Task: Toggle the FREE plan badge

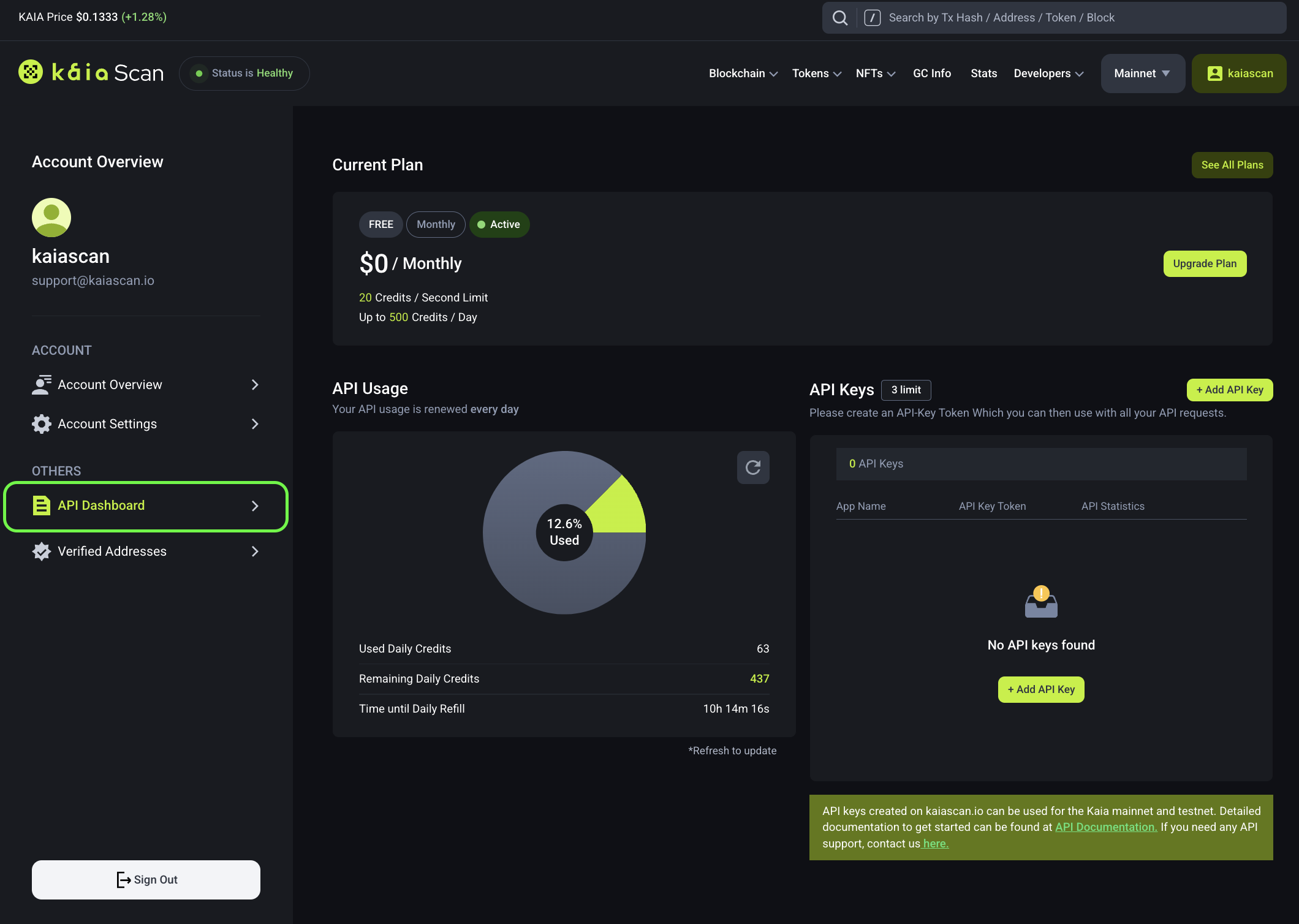Action: click(x=380, y=223)
